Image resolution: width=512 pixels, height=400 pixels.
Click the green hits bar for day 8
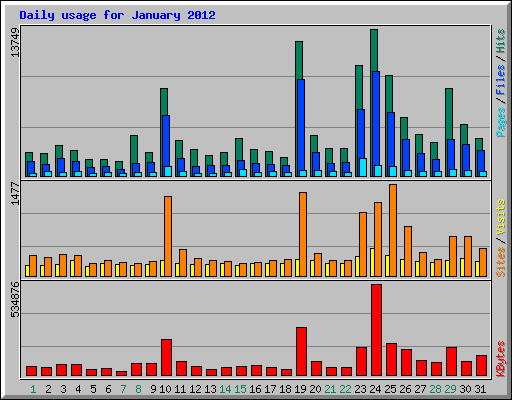[x=134, y=149]
